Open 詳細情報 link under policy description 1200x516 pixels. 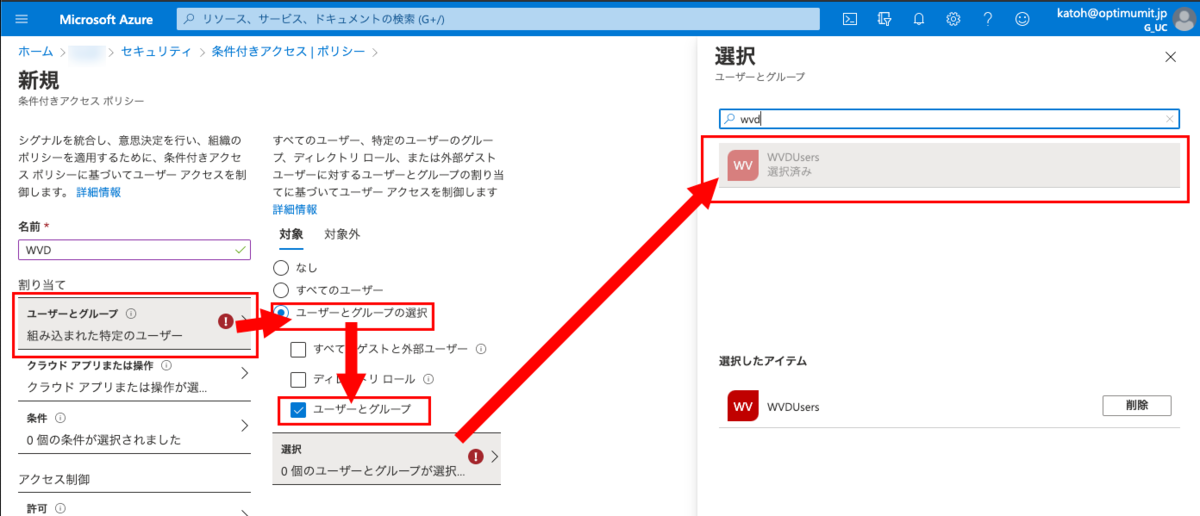tap(98, 192)
